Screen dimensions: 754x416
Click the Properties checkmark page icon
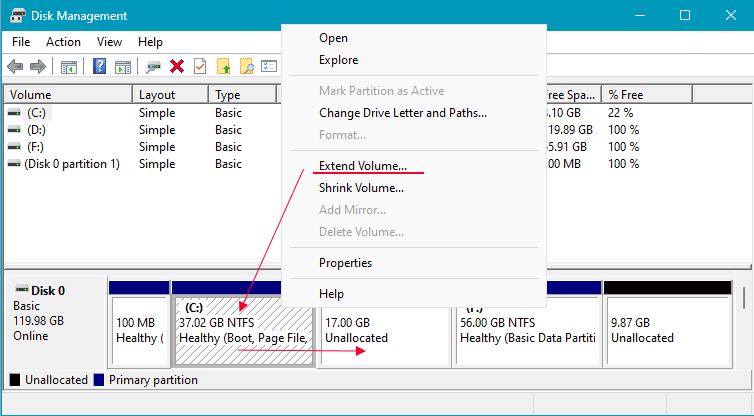pyautogui.click(x=200, y=66)
